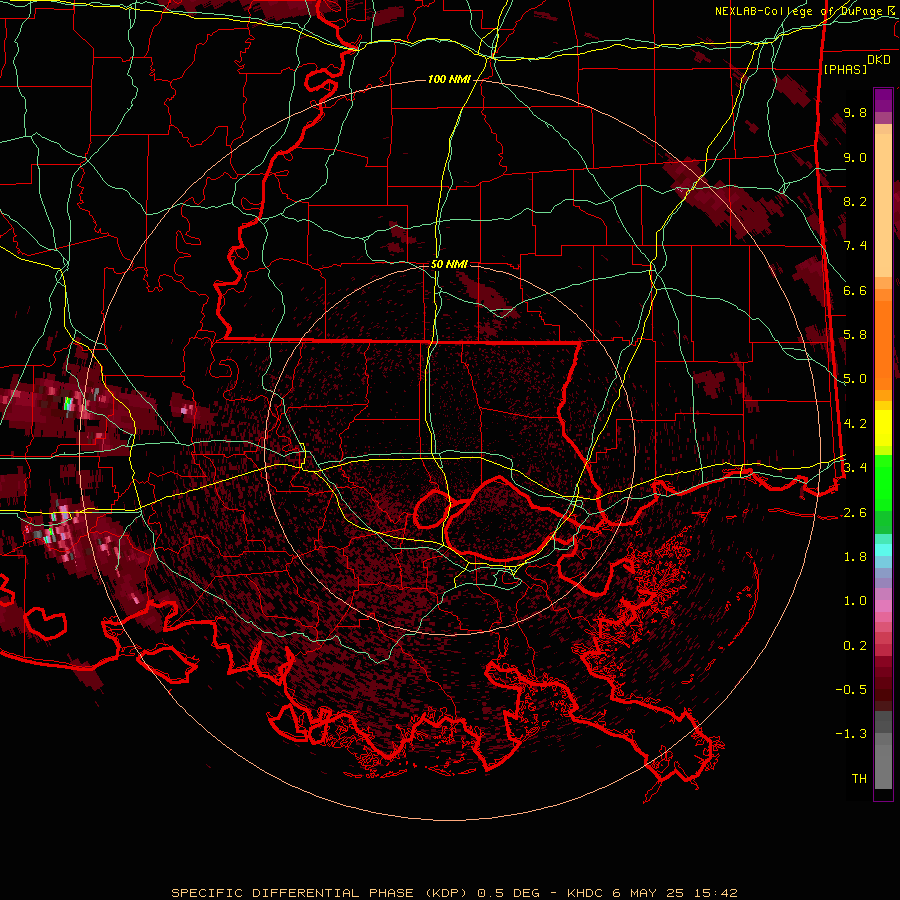
Task: Click the cyan band of the color bar
Action: 883,550
